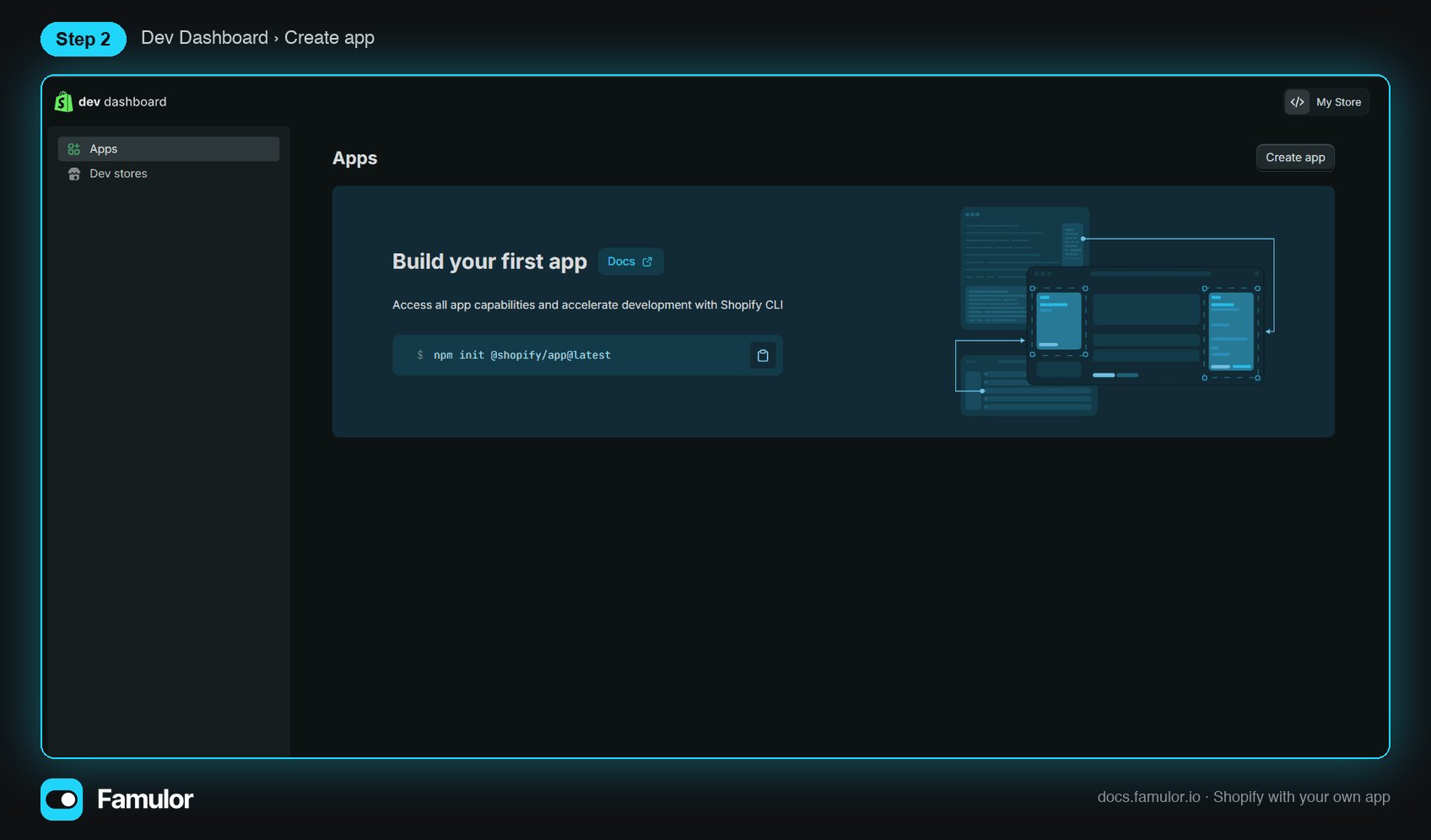Screen dimensions: 1431x840
Task: Open the Docs link
Action: click(x=630, y=261)
